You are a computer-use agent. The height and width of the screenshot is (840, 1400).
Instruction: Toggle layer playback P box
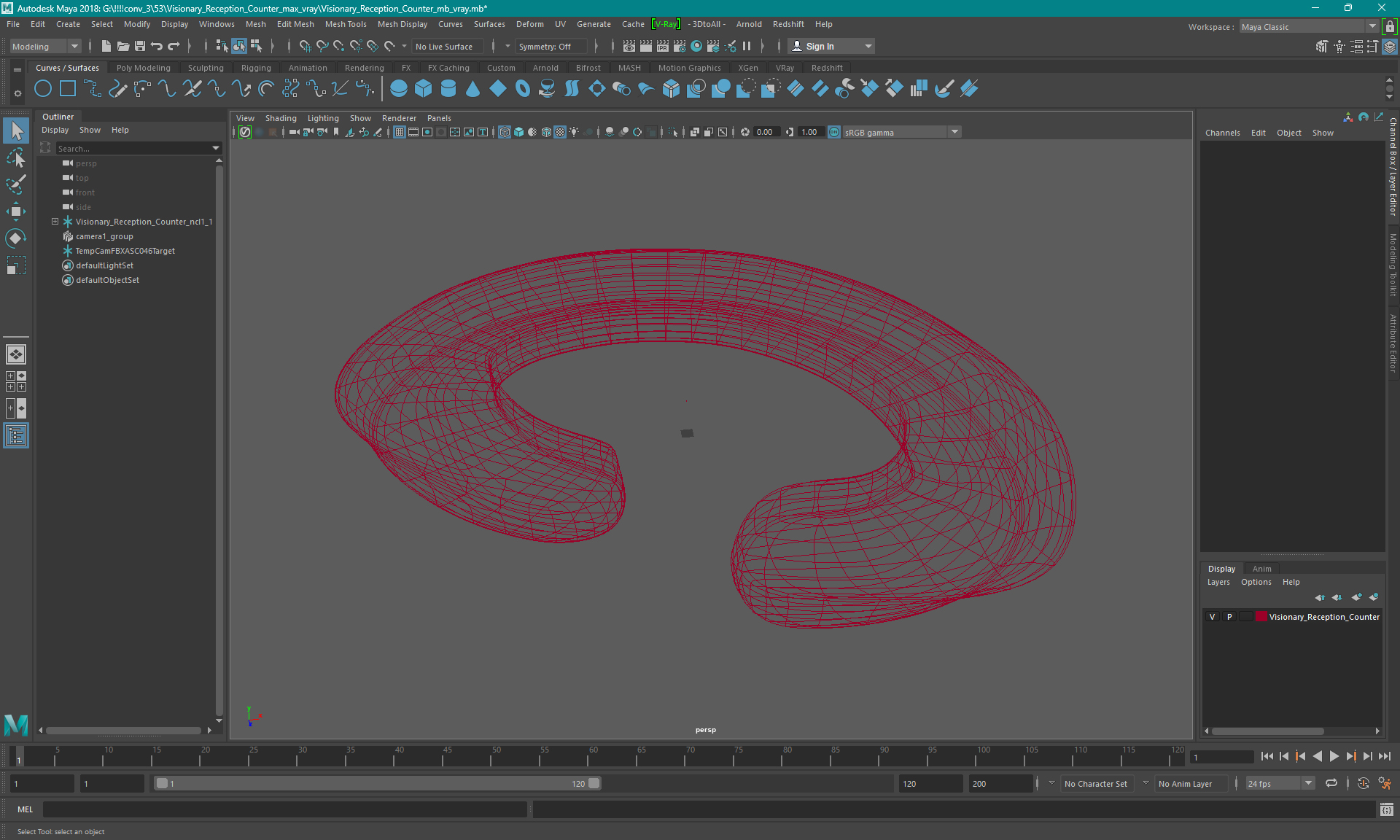pos(1229,617)
